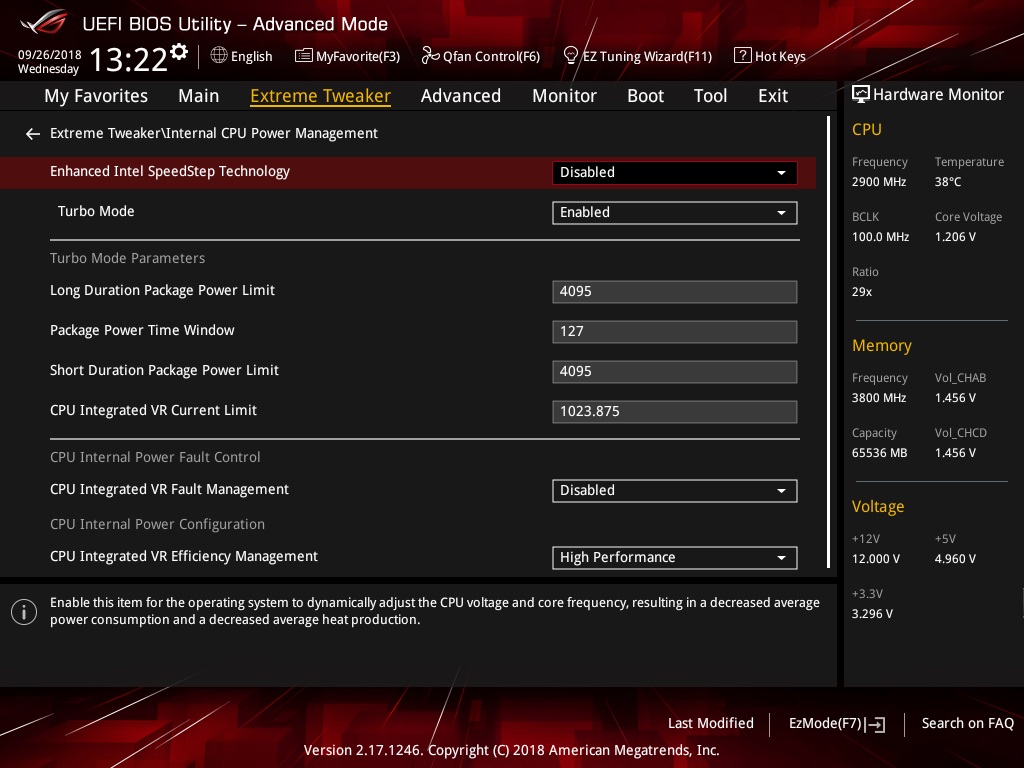Open CPU Integrated VR Efficiency Management dropdown
Image resolution: width=1024 pixels, height=768 pixels.
pyautogui.click(x=675, y=558)
